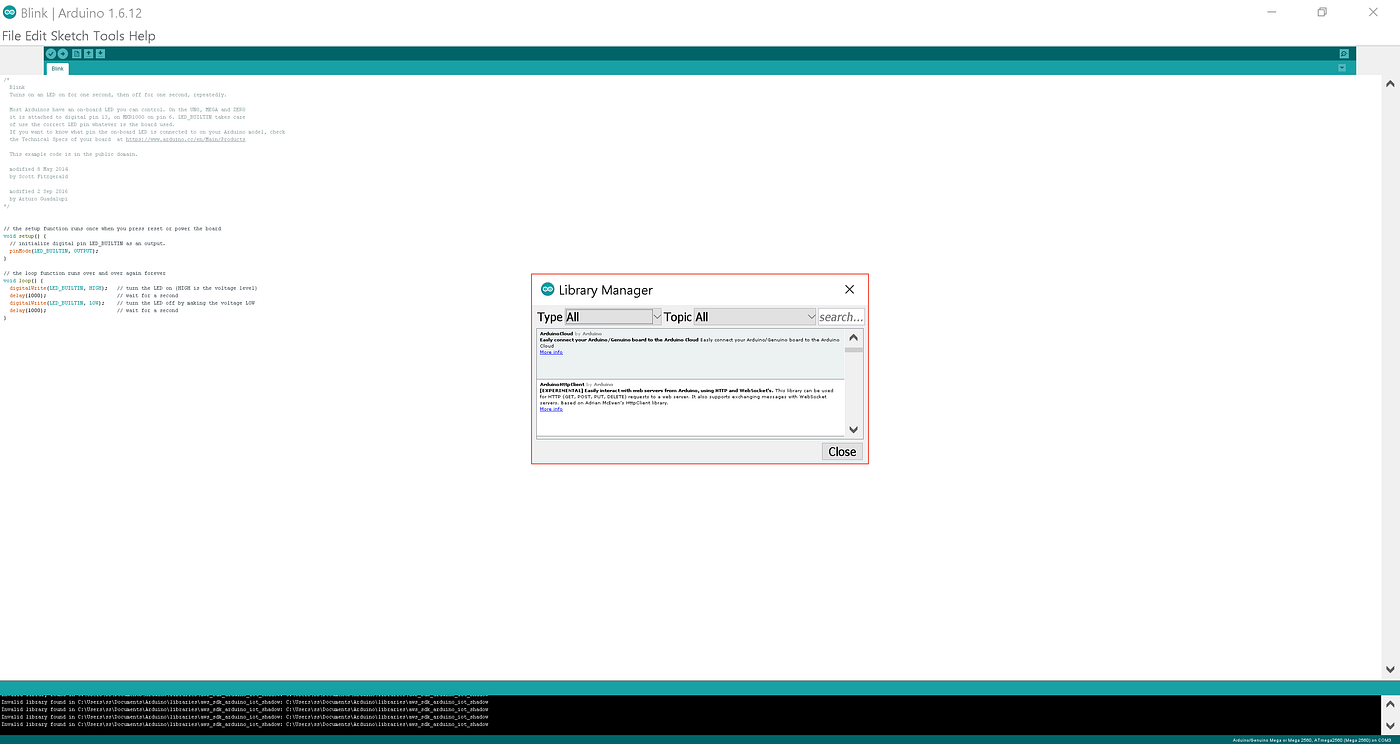Click Close in the Library Manager
The image size is (1400, 744).
[841, 451]
